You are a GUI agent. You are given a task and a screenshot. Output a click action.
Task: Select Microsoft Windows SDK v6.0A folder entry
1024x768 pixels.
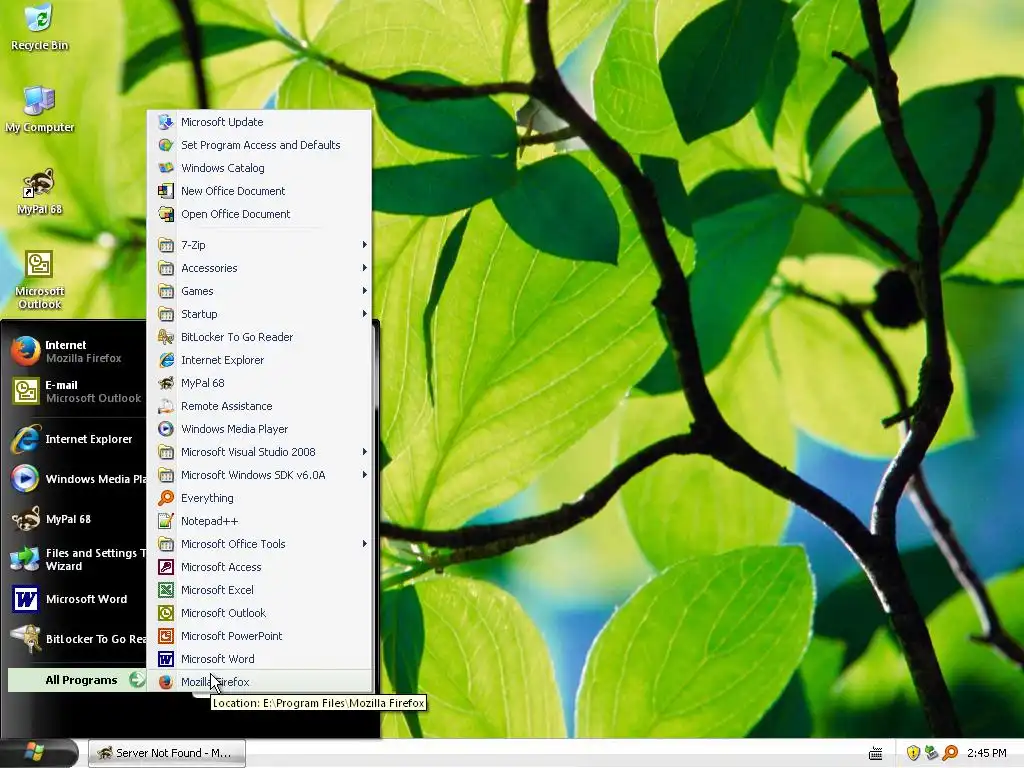pyautogui.click(x=261, y=475)
